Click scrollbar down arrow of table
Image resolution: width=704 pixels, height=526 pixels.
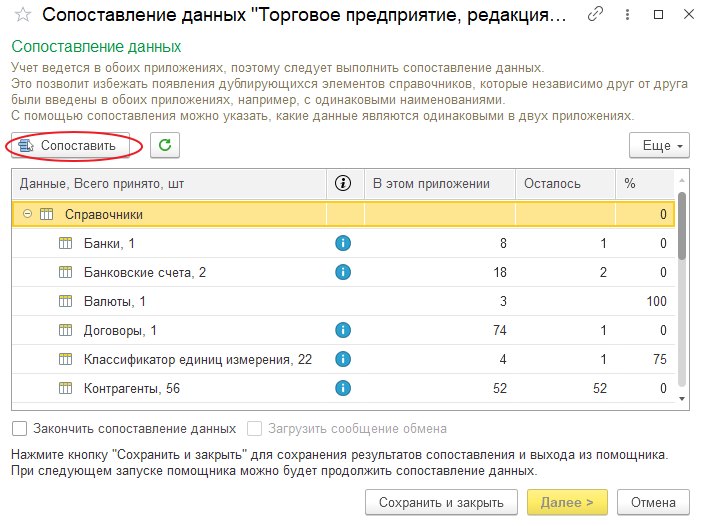point(682,399)
